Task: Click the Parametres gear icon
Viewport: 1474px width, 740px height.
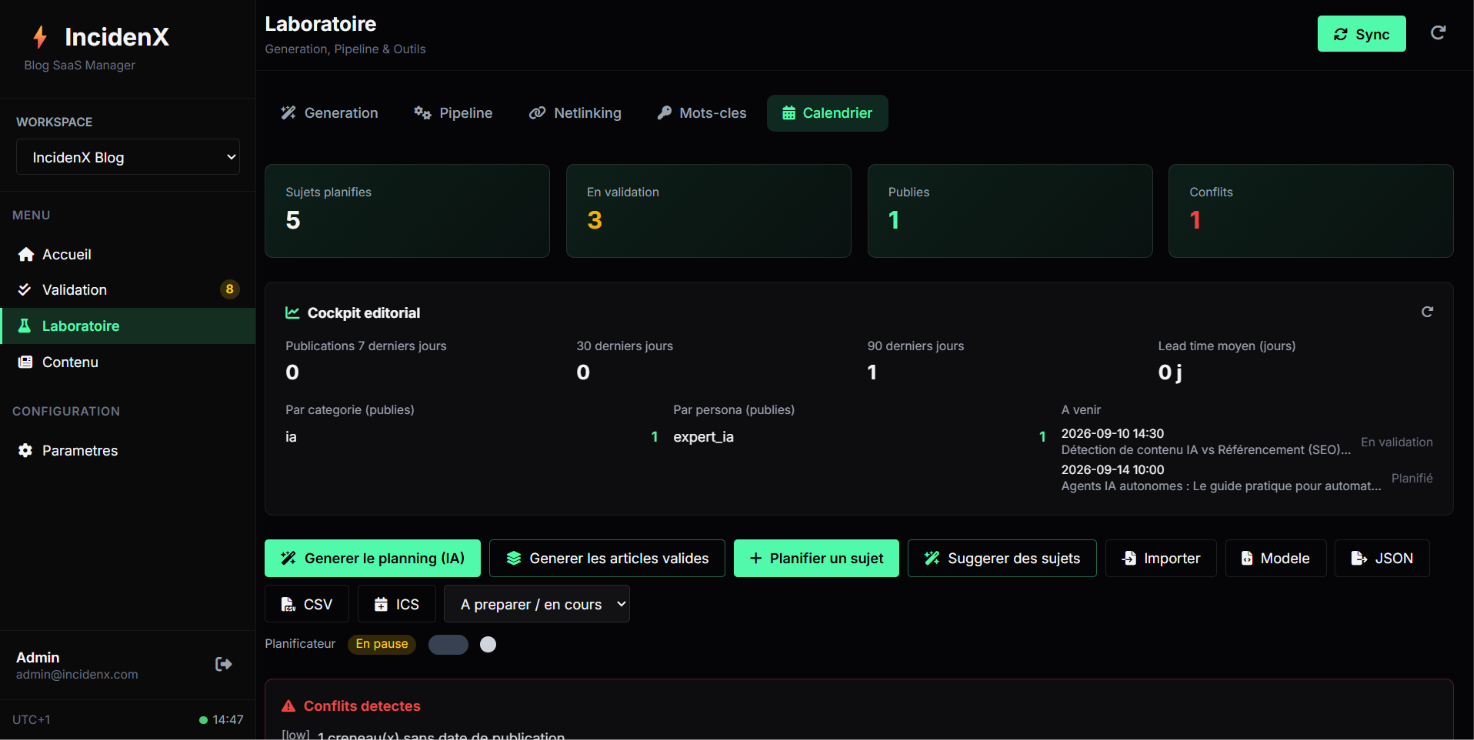Action: pyautogui.click(x=26, y=451)
